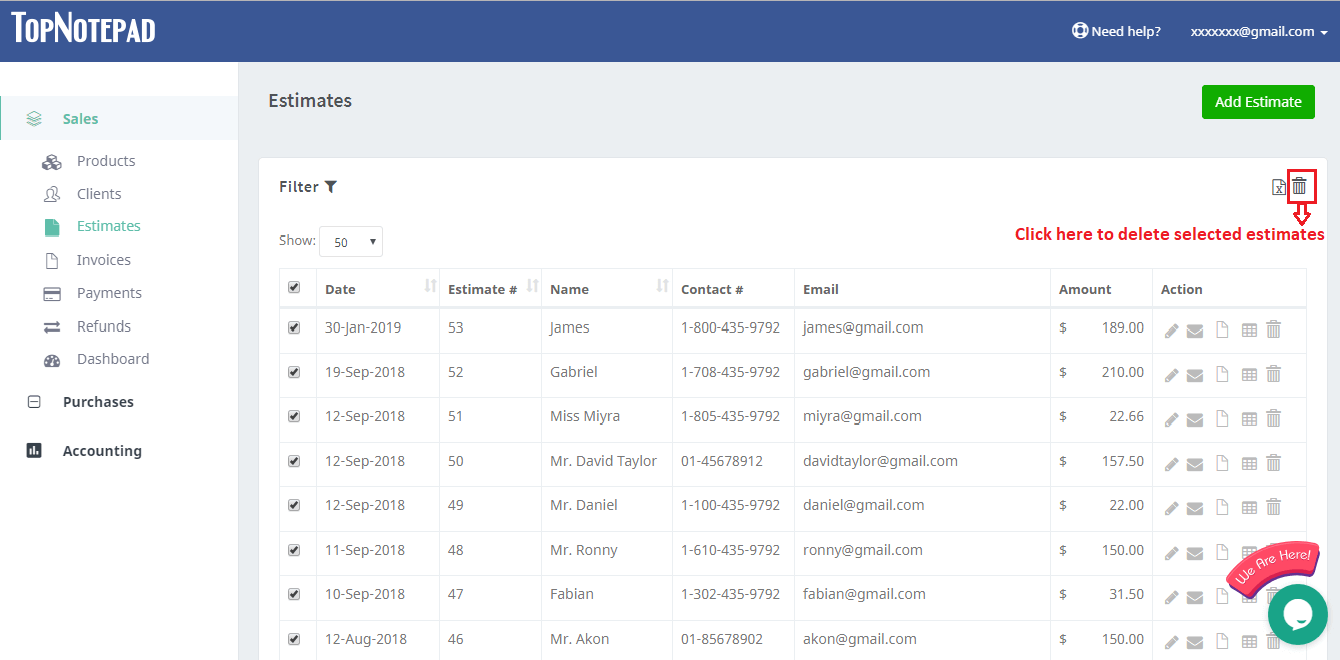
Task: Click the grid table icon in James's row
Action: coord(1249,330)
